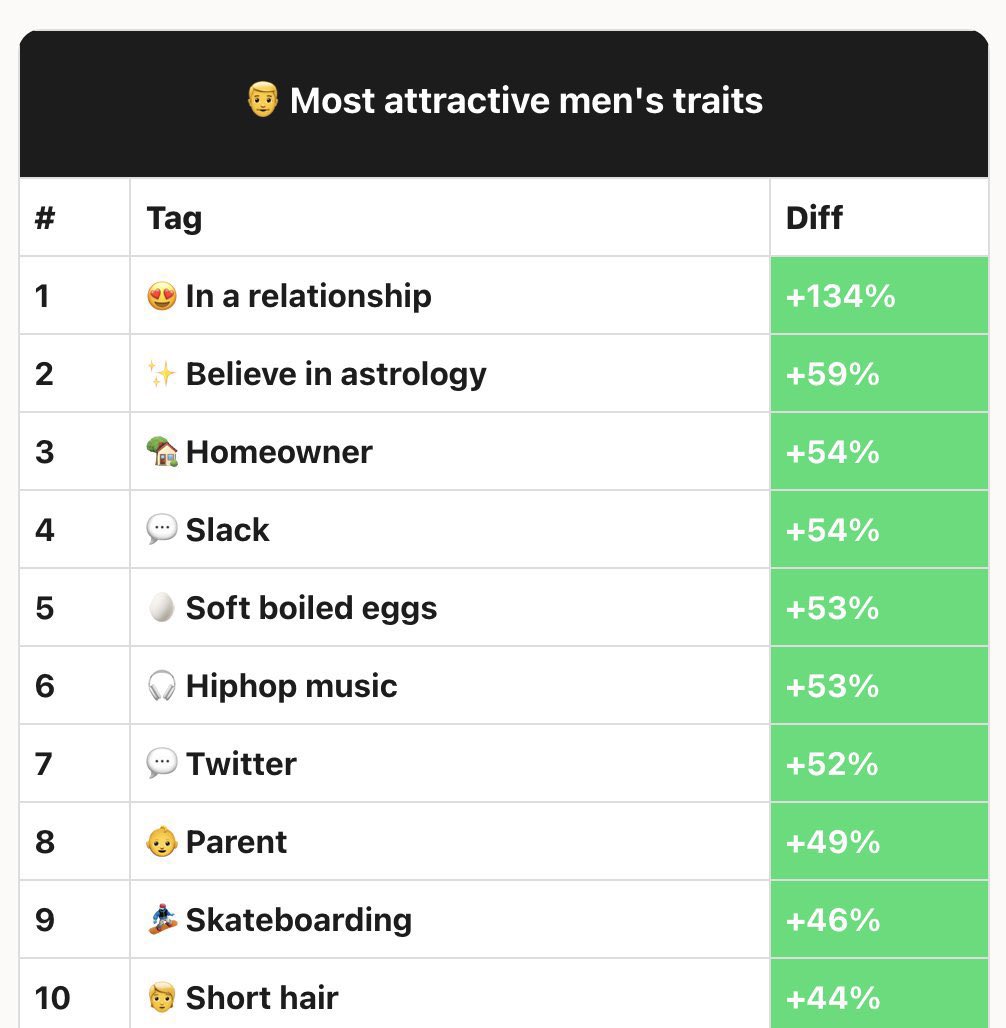Select the In a relationship tag text
The image size is (1006, 1028).
click(308, 296)
